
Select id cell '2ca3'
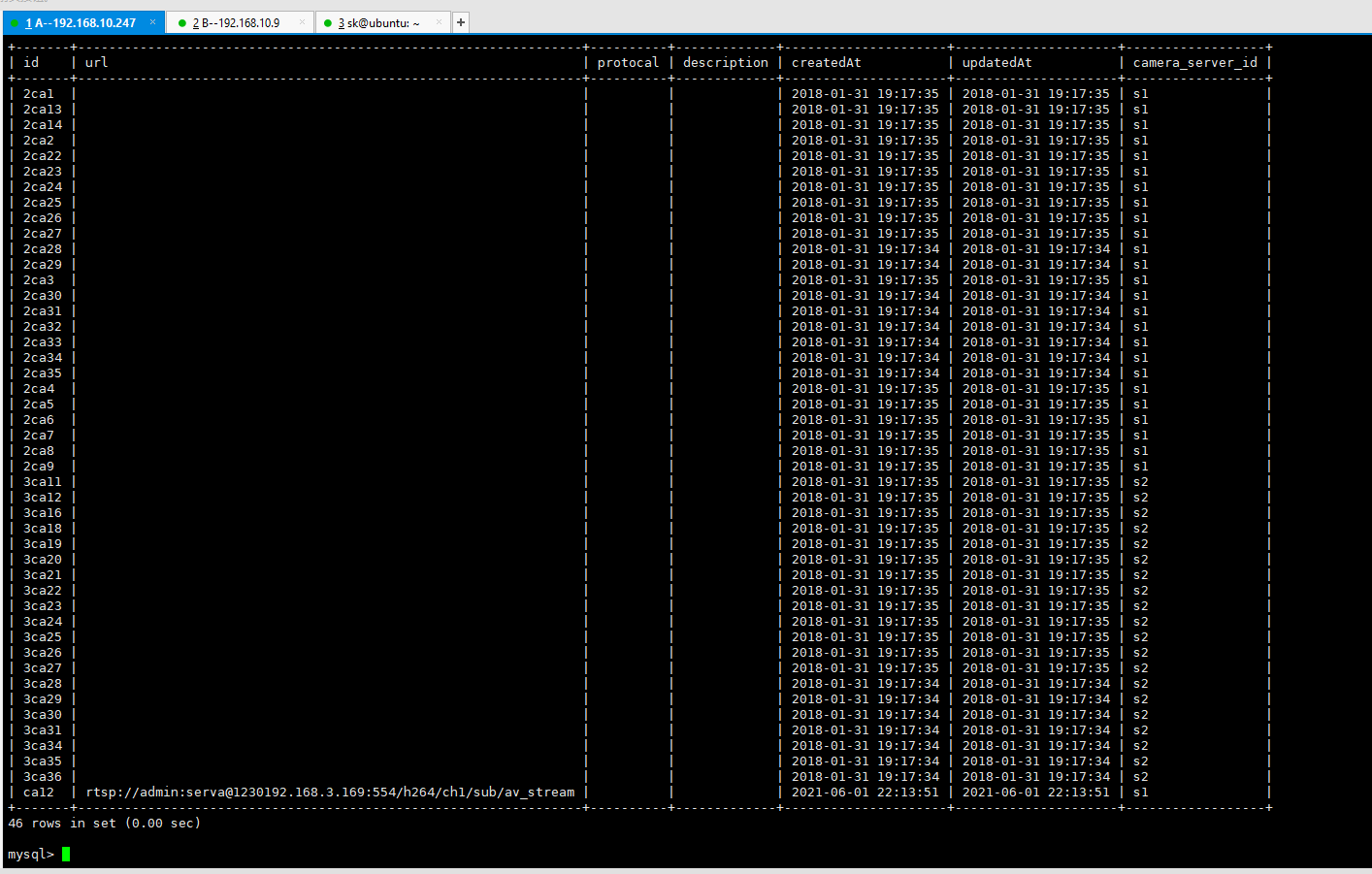(x=39, y=279)
